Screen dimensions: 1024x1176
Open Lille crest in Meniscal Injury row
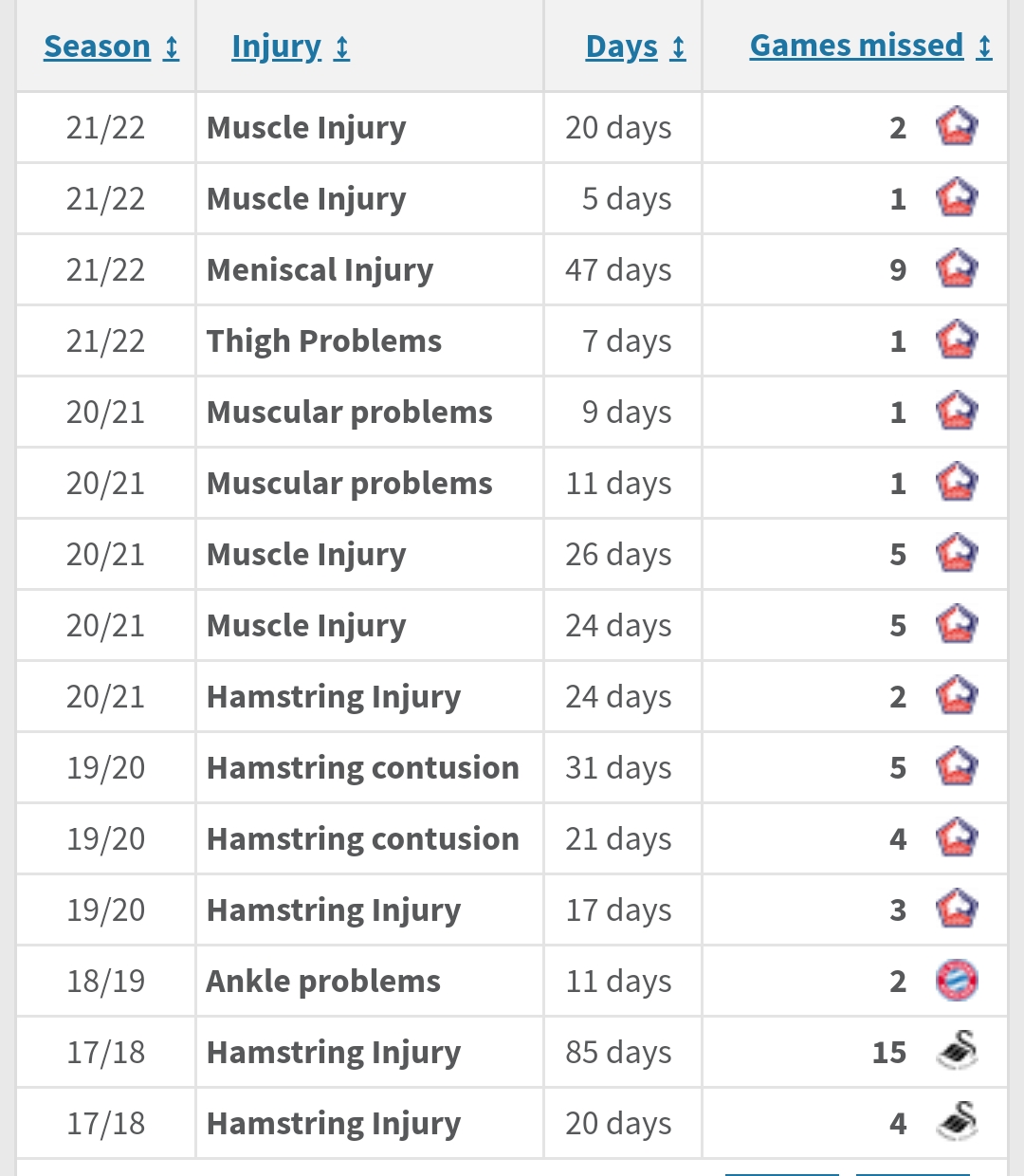pyautogui.click(x=957, y=269)
